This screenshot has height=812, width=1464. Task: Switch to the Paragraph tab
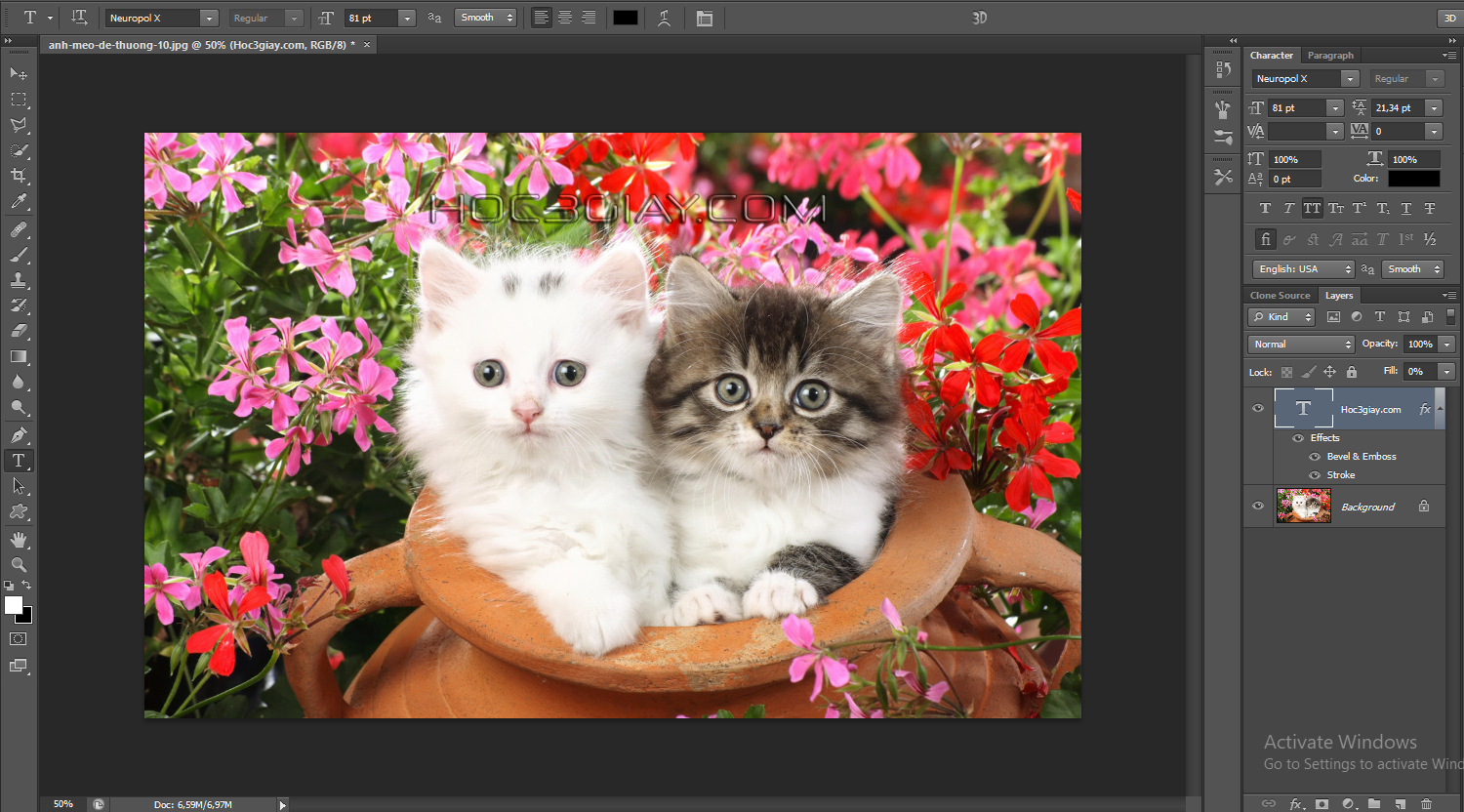point(1330,56)
